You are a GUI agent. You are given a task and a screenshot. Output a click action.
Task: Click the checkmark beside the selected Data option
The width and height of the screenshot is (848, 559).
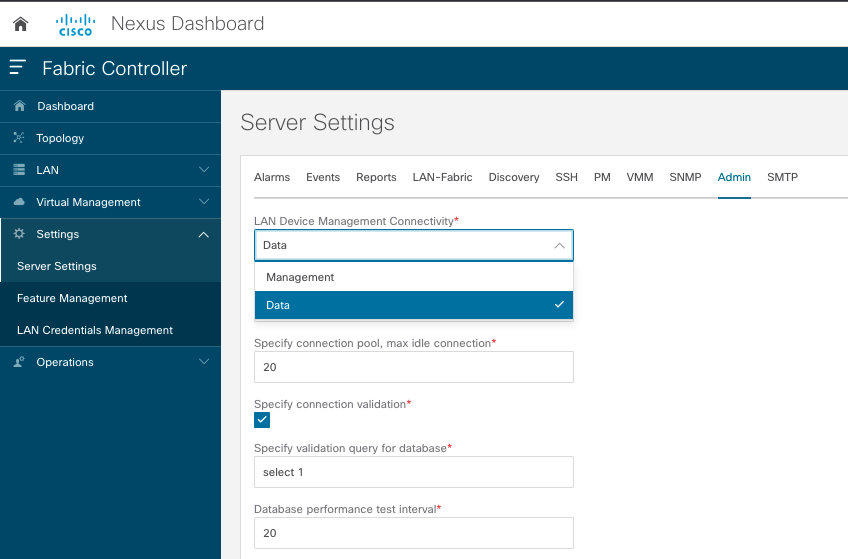pyautogui.click(x=559, y=304)
